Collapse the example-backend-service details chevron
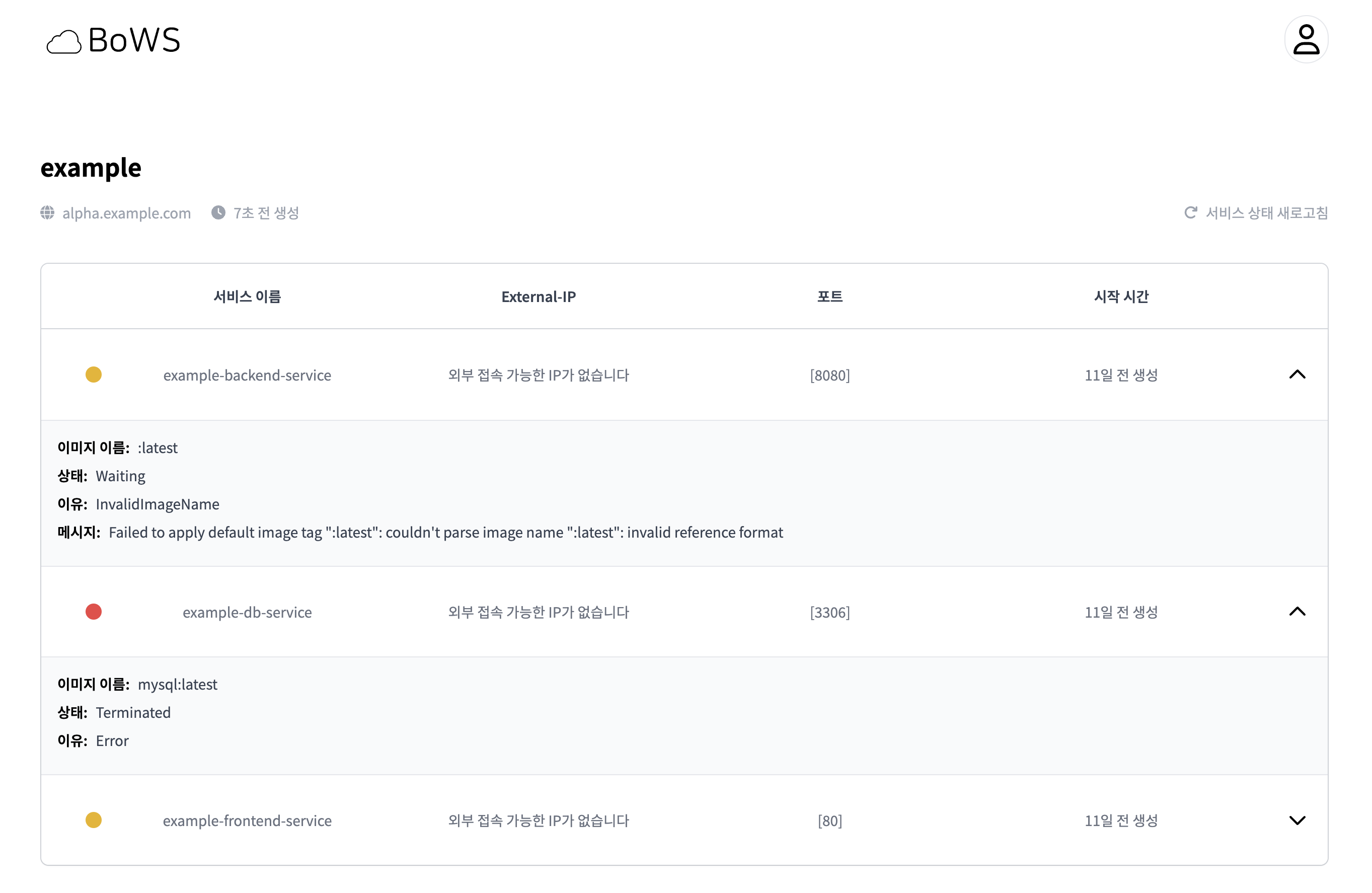 tap(1297, 375)
